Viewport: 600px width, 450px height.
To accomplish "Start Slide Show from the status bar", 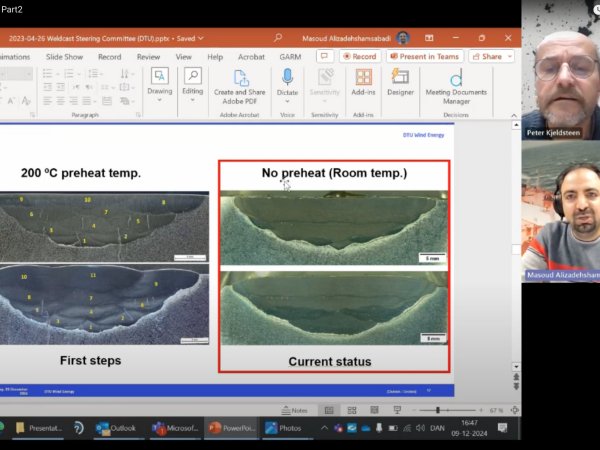I will tap(397, 410).
